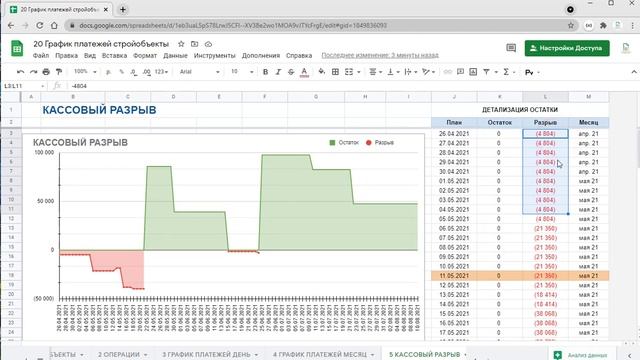
Task: Star the document title
Action: 181,44
